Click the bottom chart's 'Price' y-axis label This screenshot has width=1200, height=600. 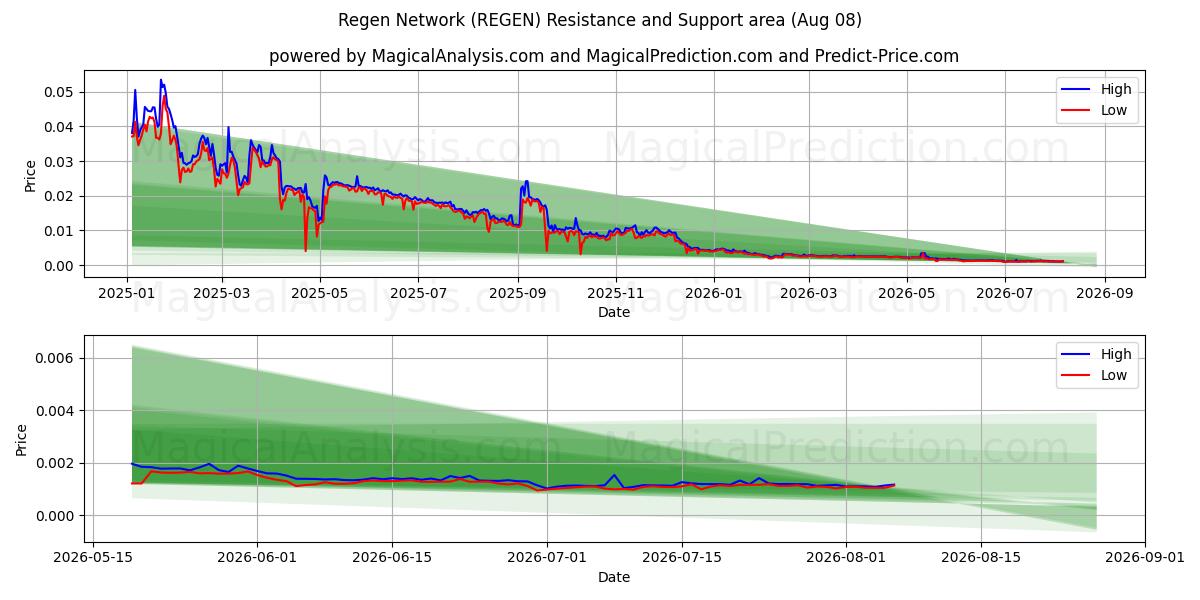point(22,439)
